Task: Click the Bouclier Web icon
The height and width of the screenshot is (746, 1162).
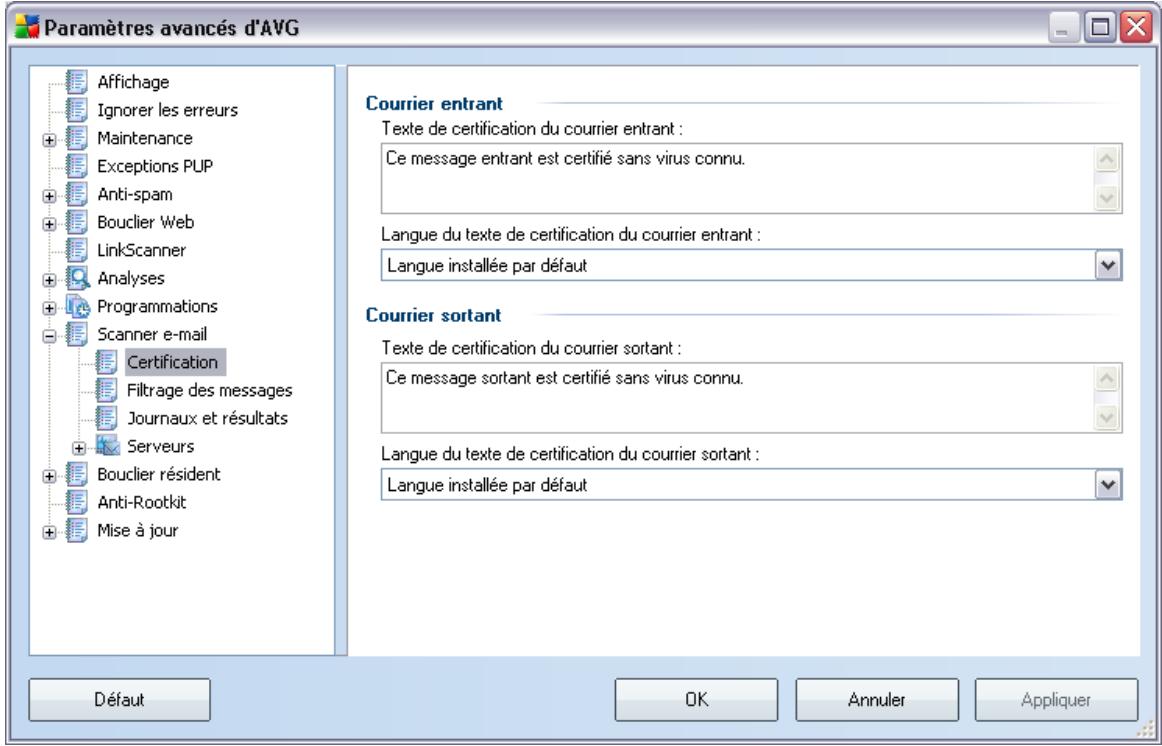Action: [77, 222]
